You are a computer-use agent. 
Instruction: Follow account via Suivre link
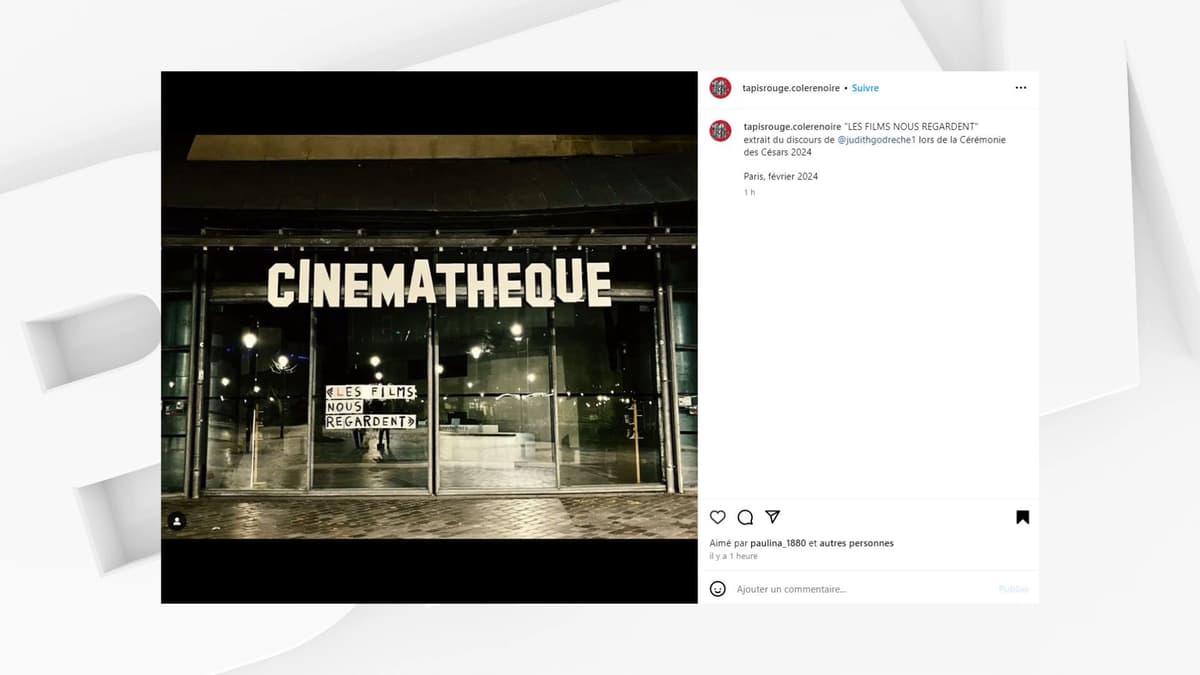pos(865,88)
